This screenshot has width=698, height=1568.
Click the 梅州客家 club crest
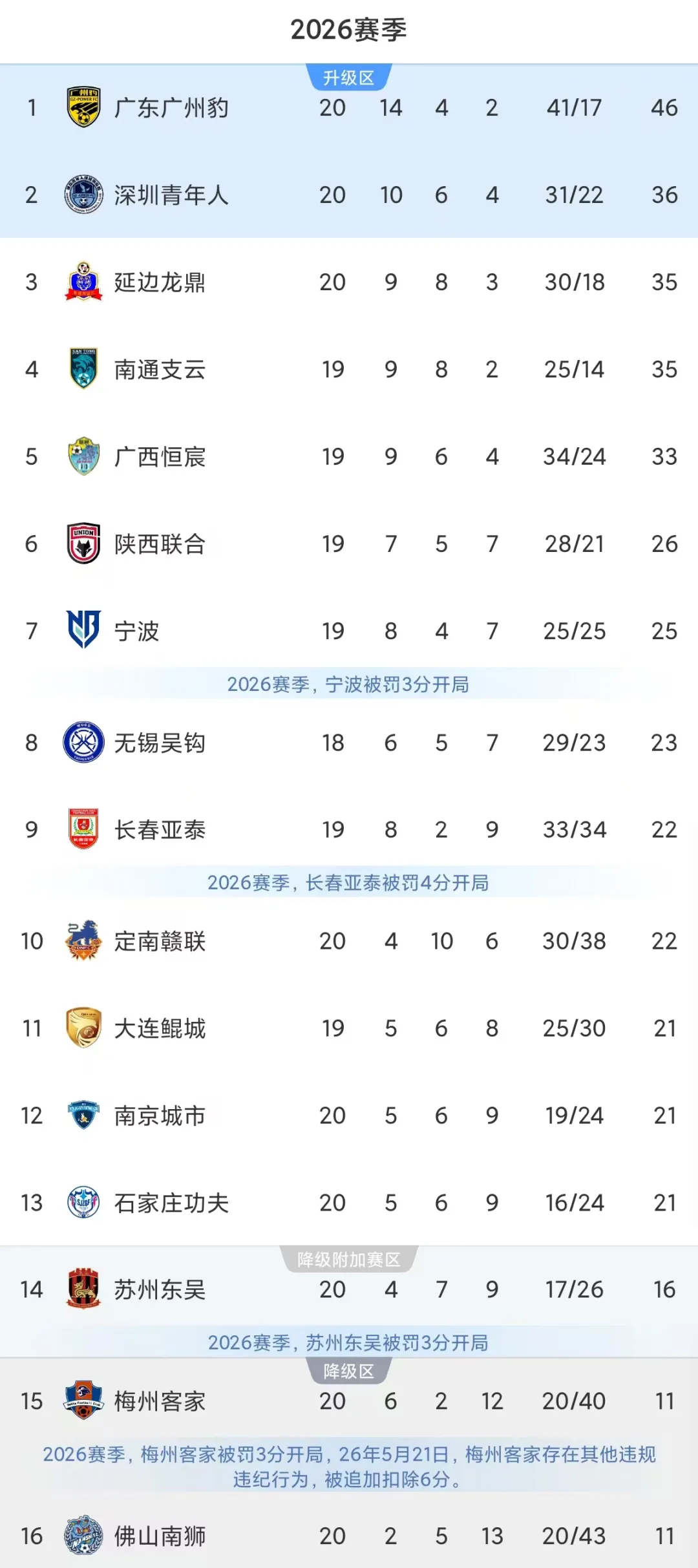tap(83, 1401)
